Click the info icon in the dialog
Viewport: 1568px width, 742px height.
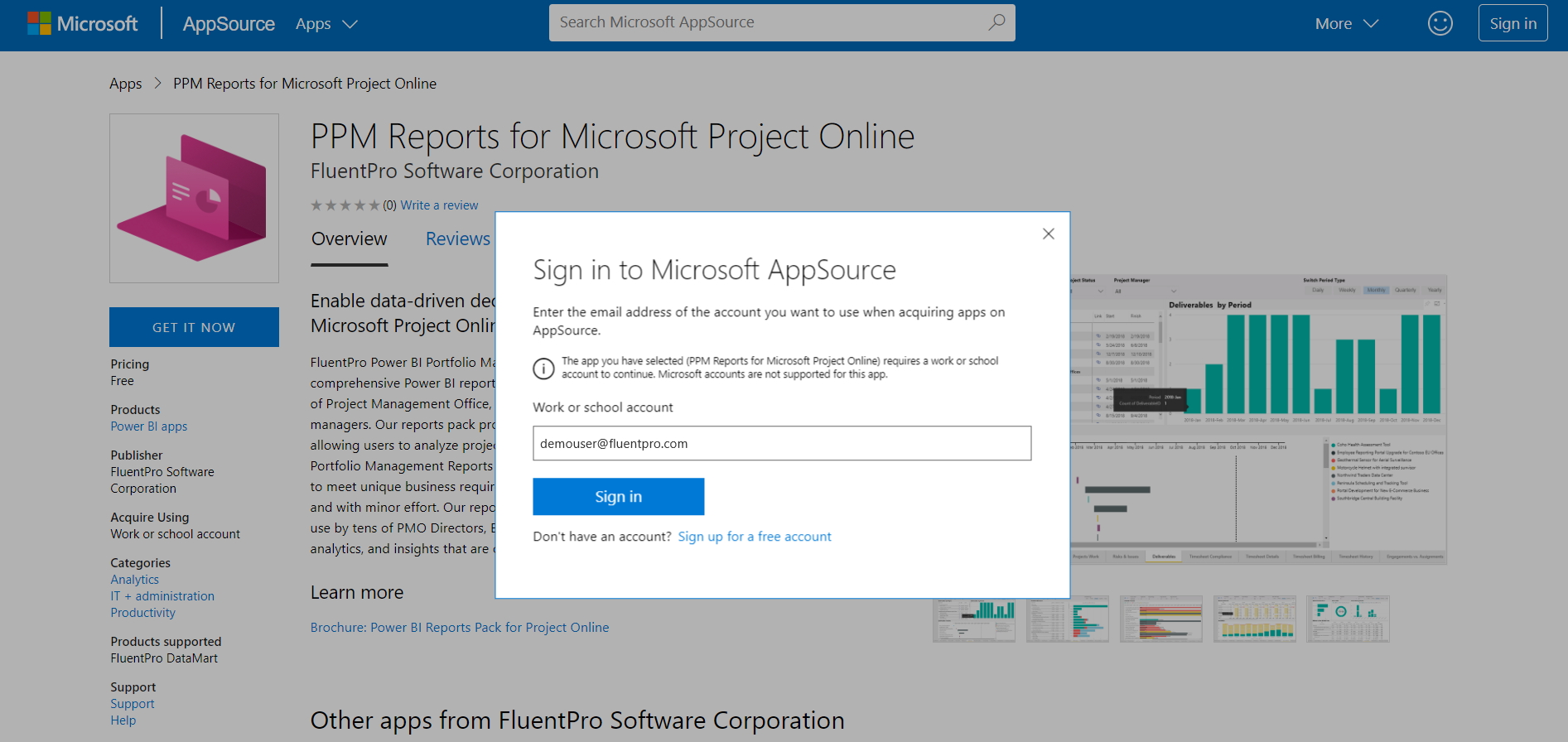(x=543, y=369)
